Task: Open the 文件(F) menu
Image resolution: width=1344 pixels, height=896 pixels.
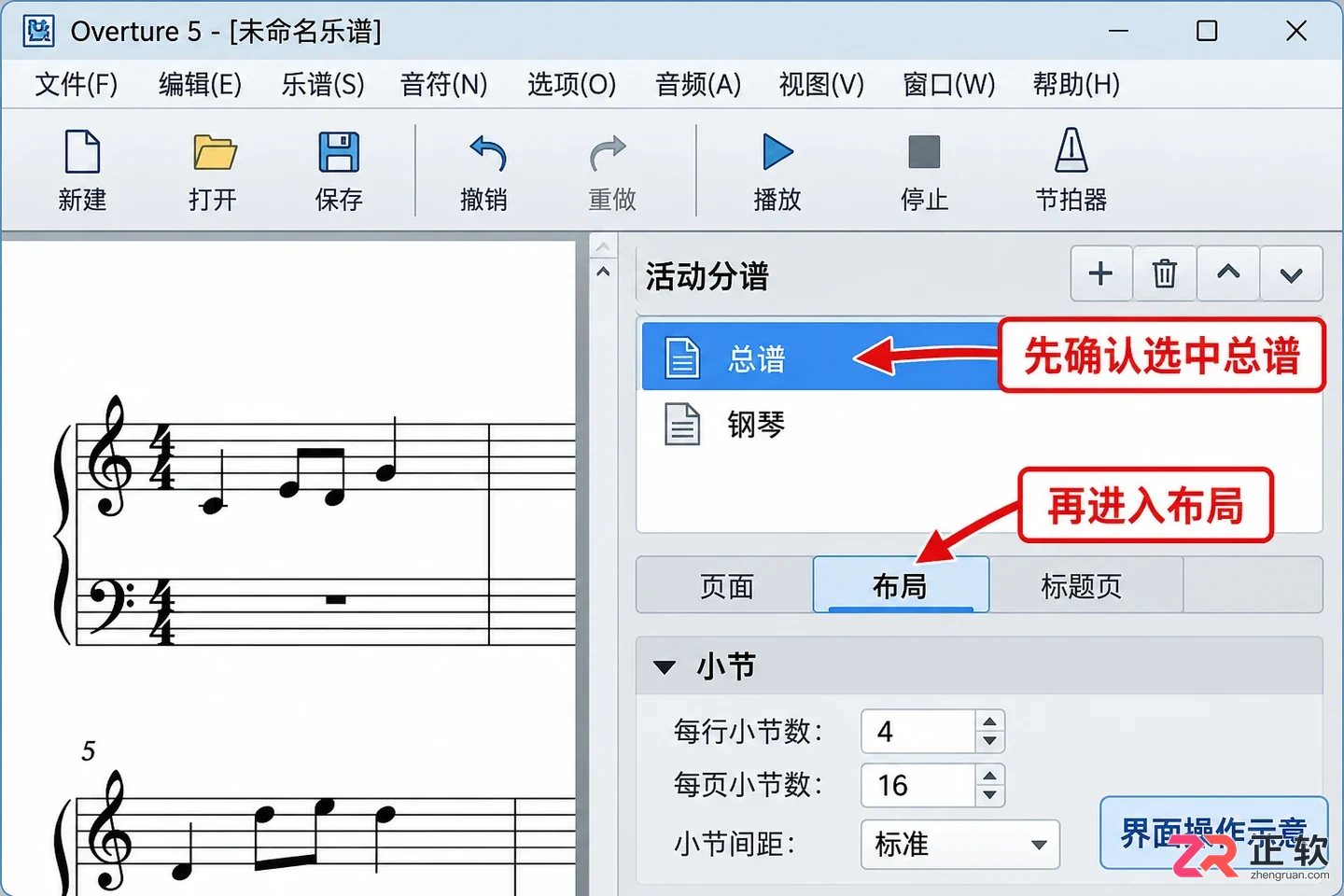Action: tap(77, 84)
